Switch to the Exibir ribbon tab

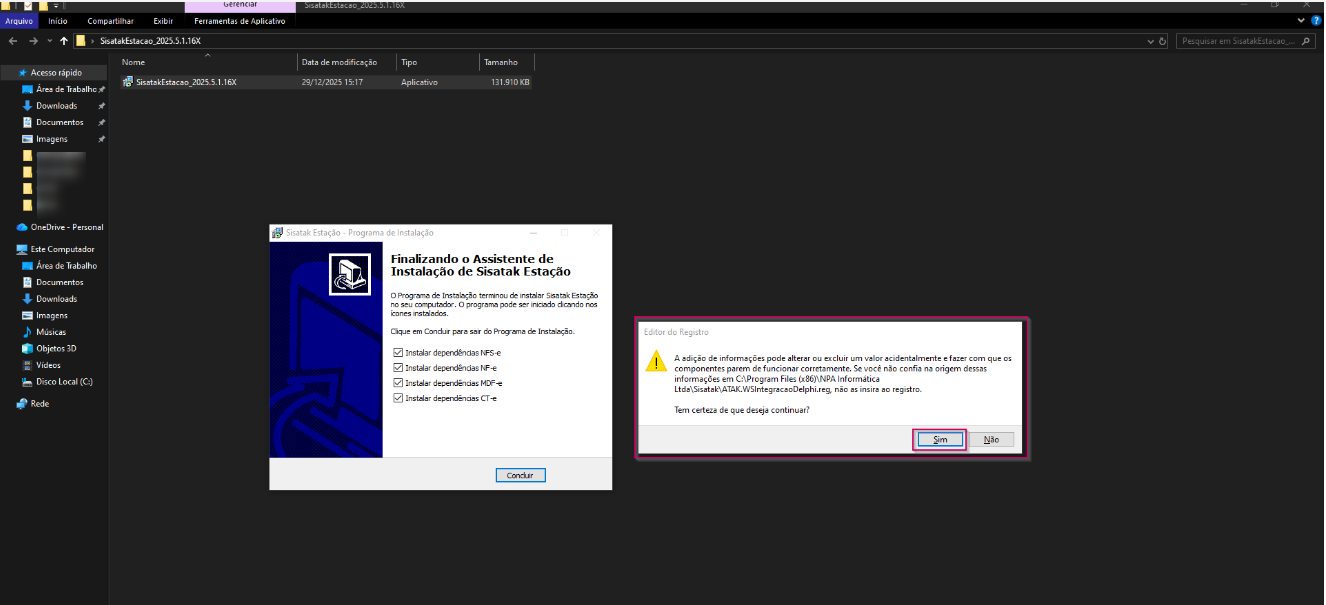(163, 20)
